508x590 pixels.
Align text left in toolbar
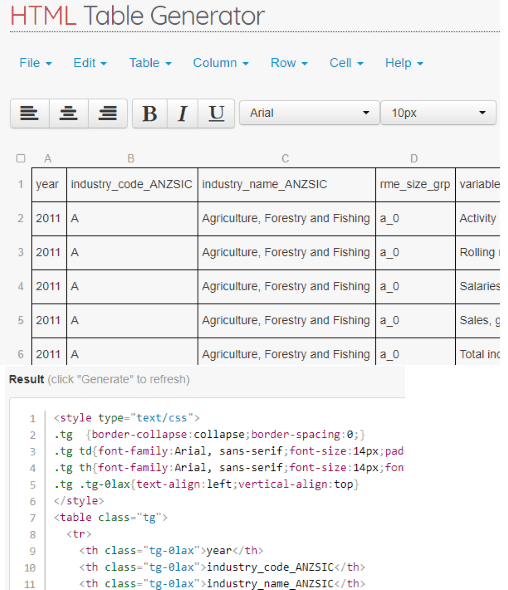pos(30,113)
